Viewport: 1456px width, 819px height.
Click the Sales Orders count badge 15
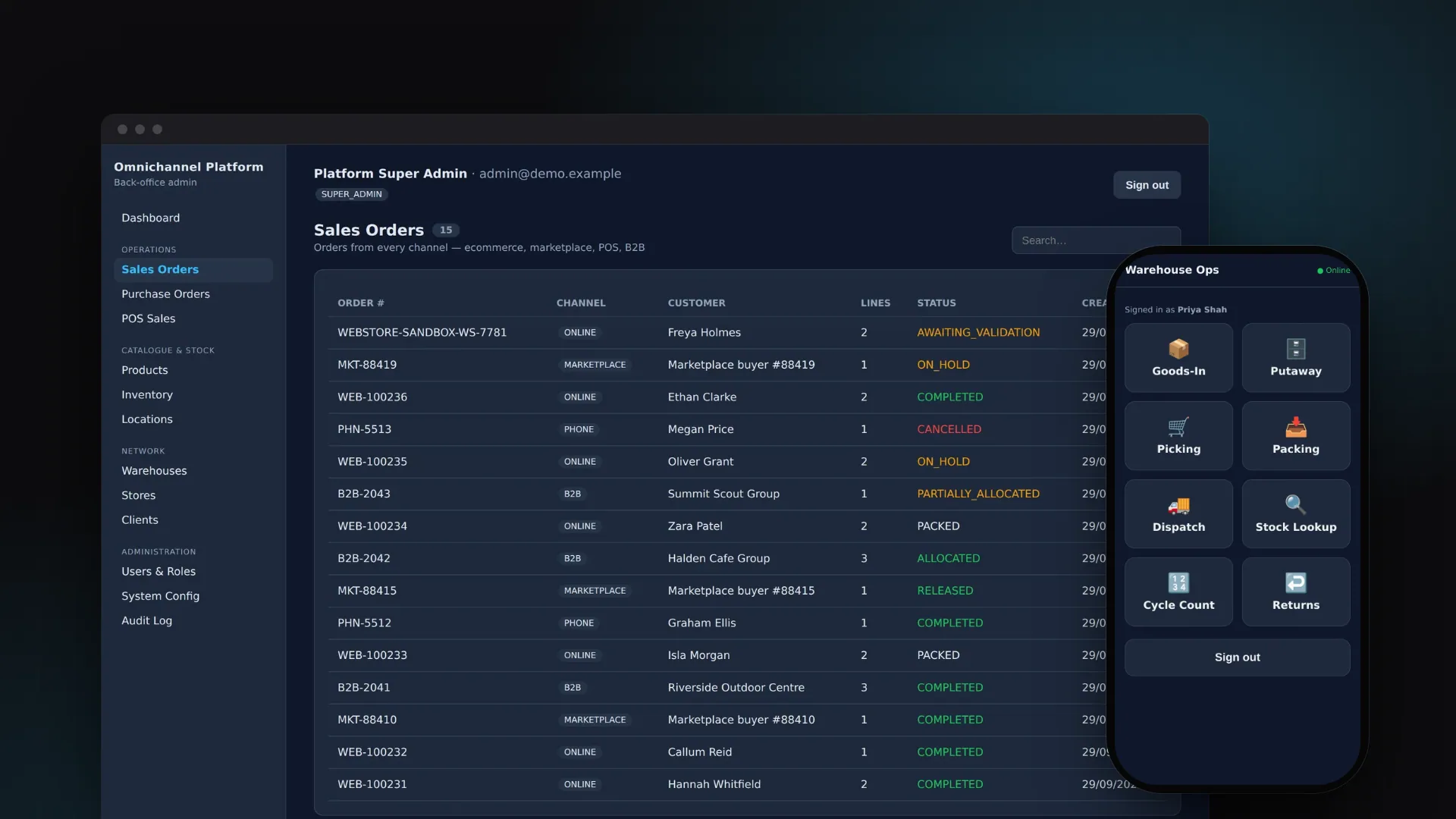pos(446,231)
